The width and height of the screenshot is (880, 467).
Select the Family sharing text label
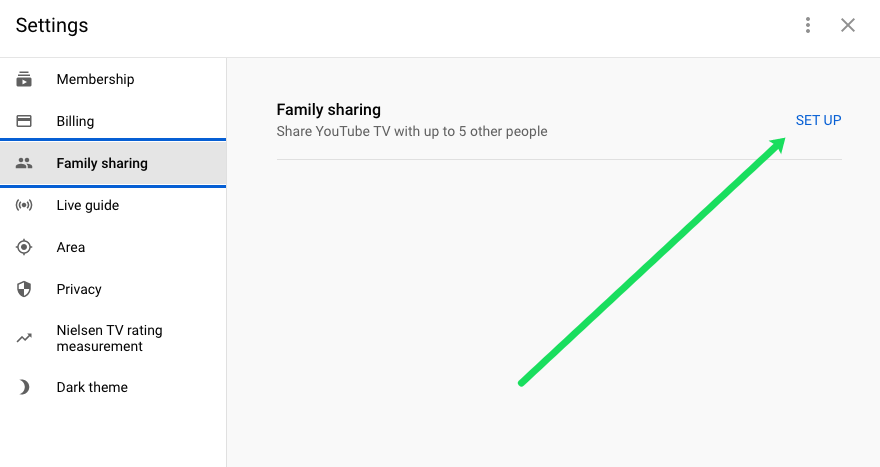102,163
